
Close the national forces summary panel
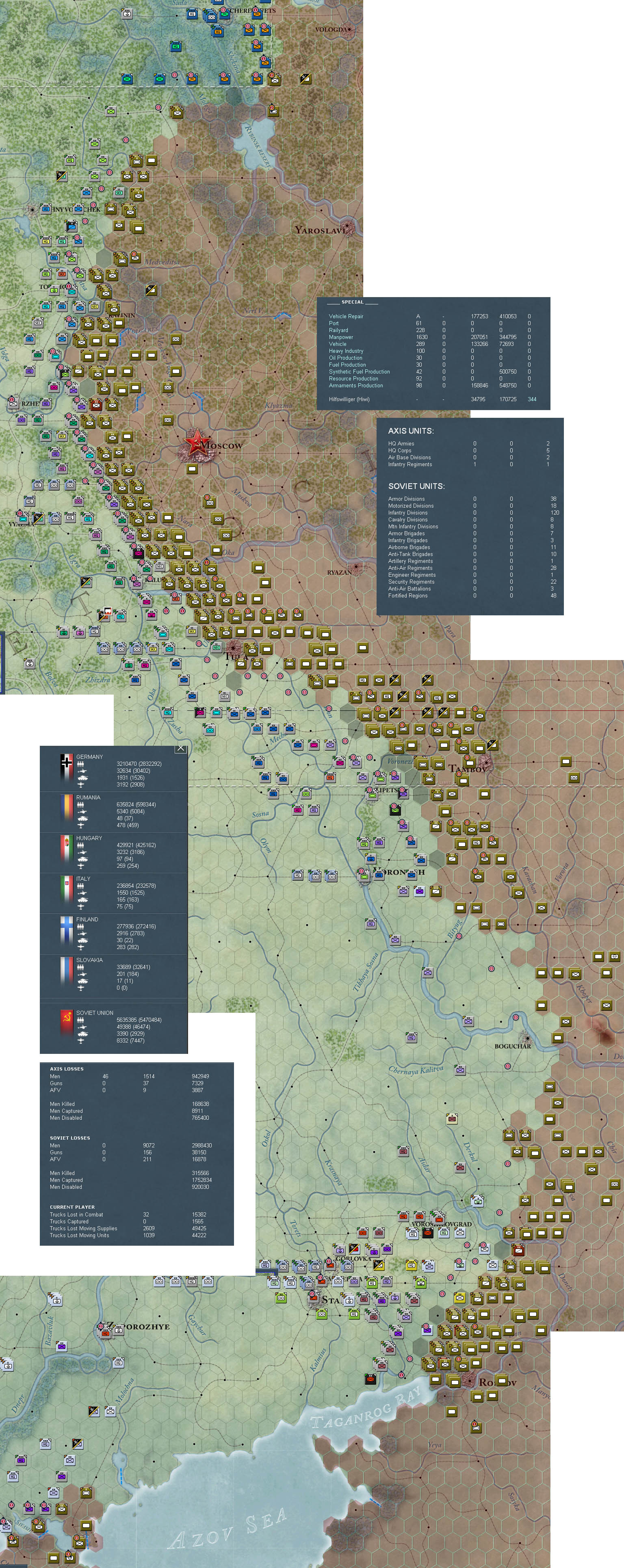181,748
